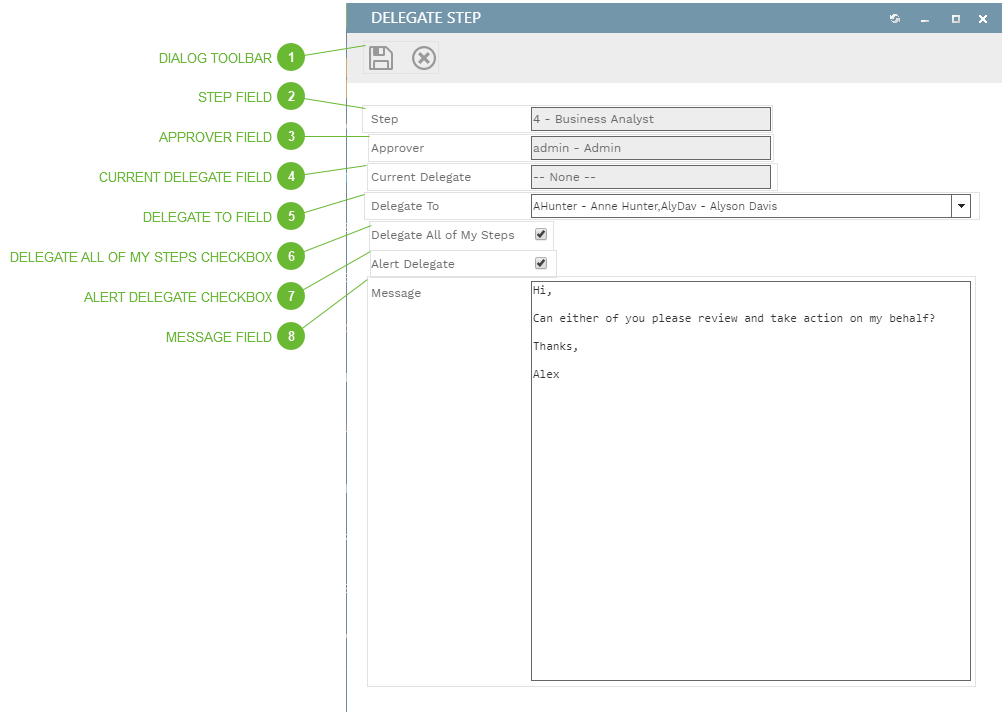Click green badge number 1 labeled Dialog Toolbar

coord(291,58)
